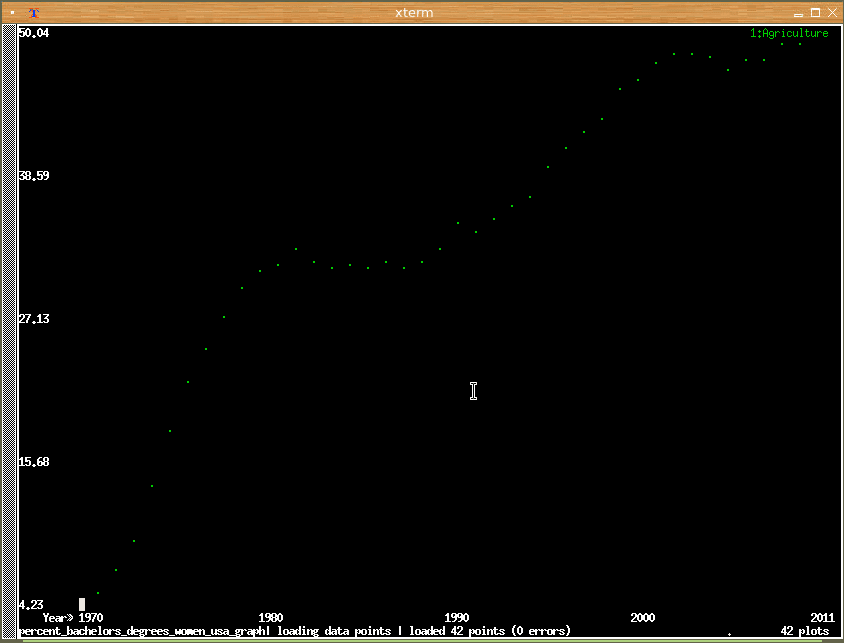
Task: Click the 27.13 y-axis label
Action: pyautogui.click(x=33, y=319)
